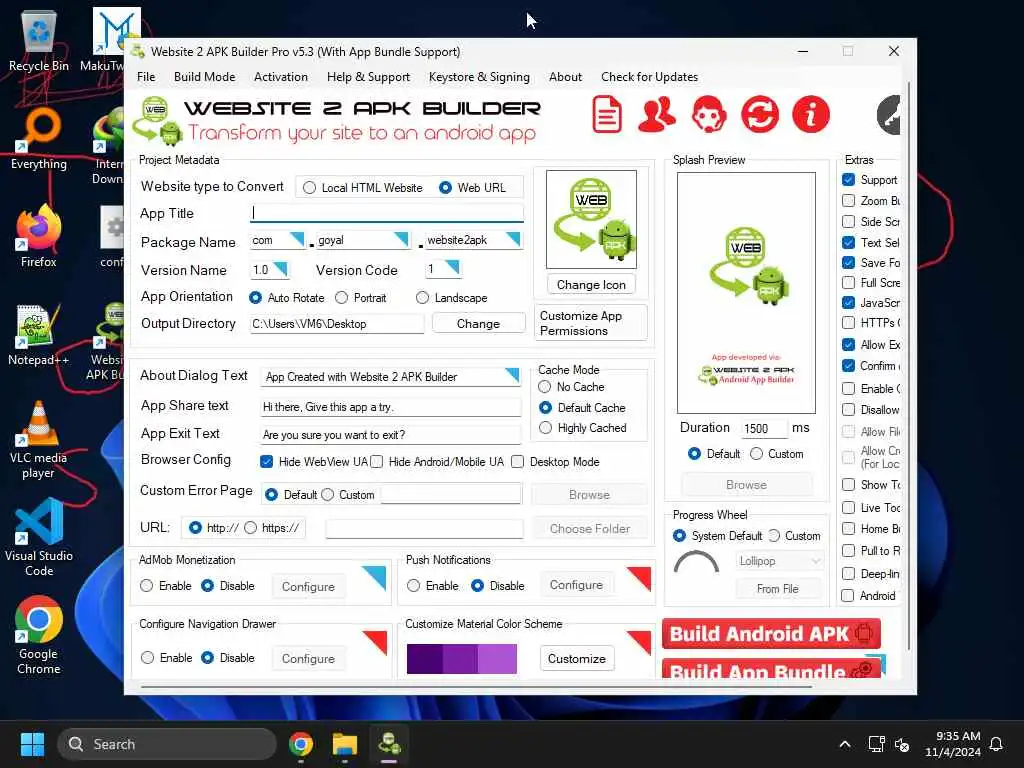Click the gray key icon at header edge
Viewport: 1024px width, 768px height.
tap(888, 115)
